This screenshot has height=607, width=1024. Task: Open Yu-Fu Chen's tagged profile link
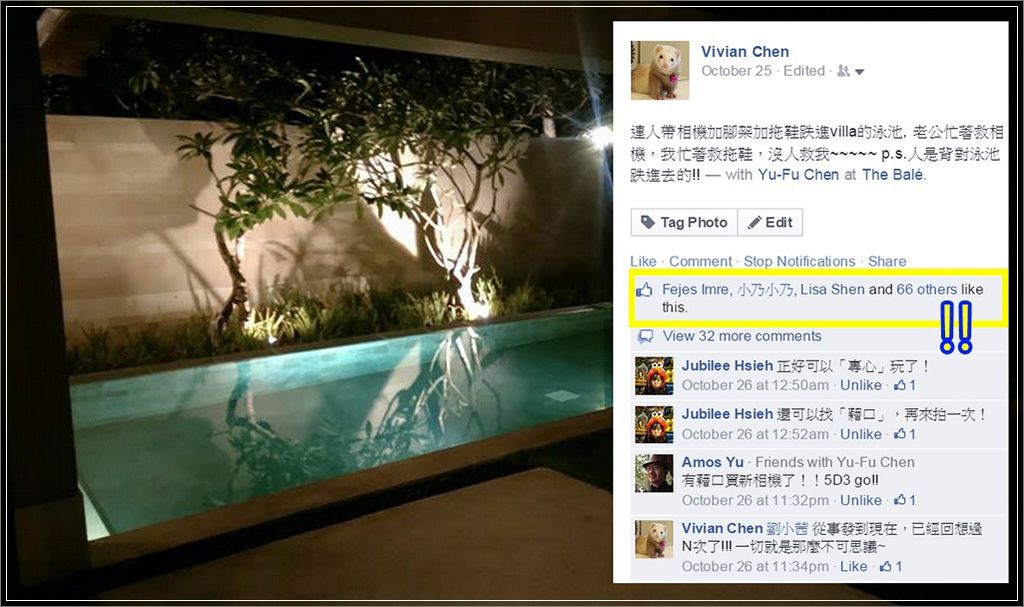[x=798, y=174]
